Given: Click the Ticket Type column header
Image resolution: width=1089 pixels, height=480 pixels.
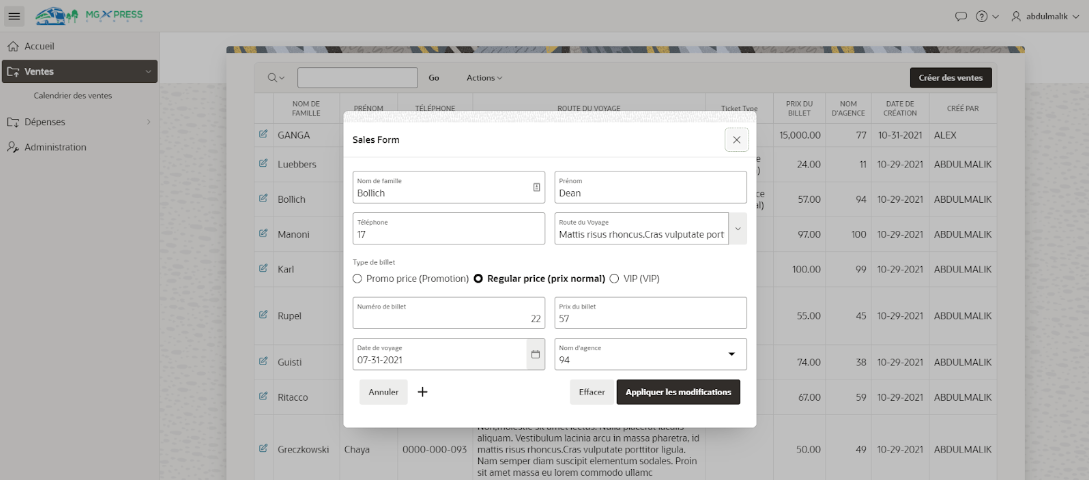Looking at the screenshot, I should [x=739, y=108].
